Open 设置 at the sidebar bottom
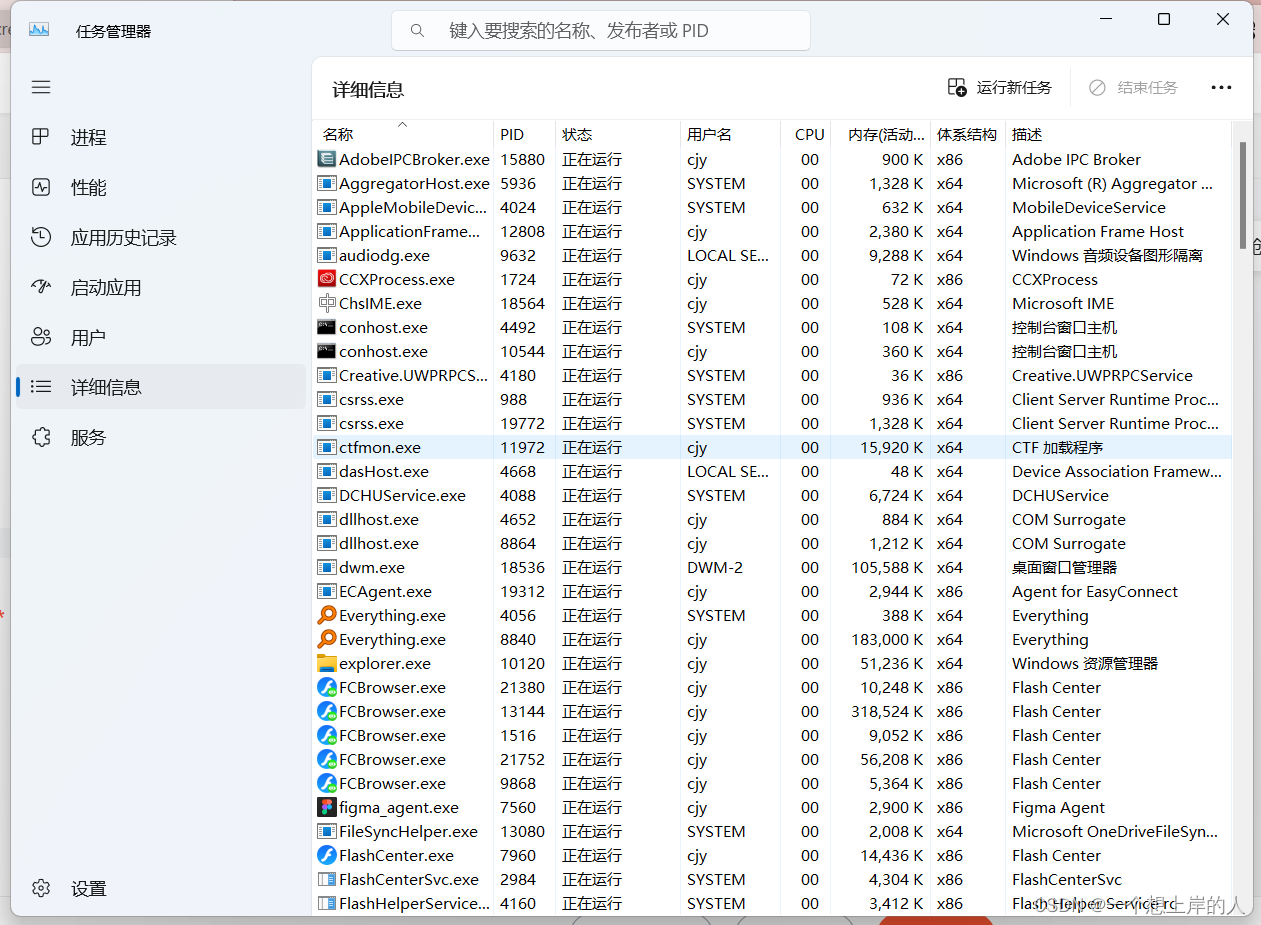Viewport: 1261px width, 925px height. click(x=160, y=888)
